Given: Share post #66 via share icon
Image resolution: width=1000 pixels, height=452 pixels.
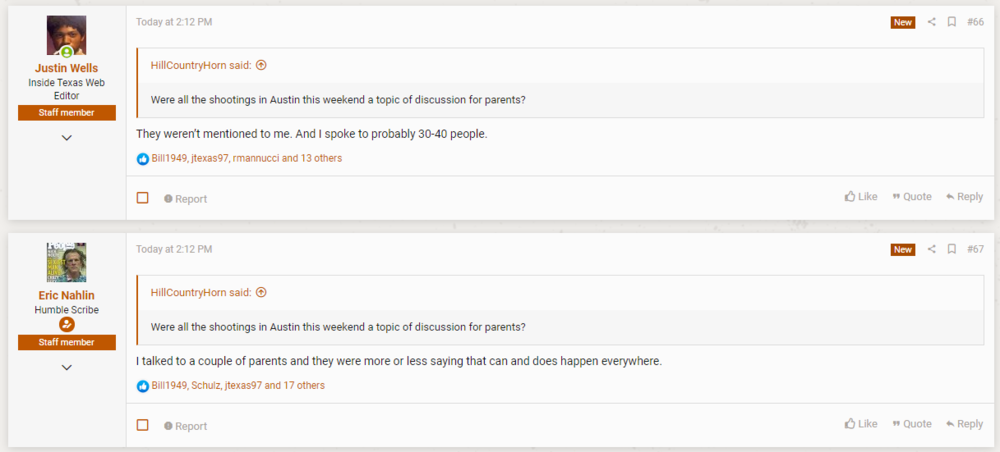Looking at the screenshot, I should pos(932,22).
